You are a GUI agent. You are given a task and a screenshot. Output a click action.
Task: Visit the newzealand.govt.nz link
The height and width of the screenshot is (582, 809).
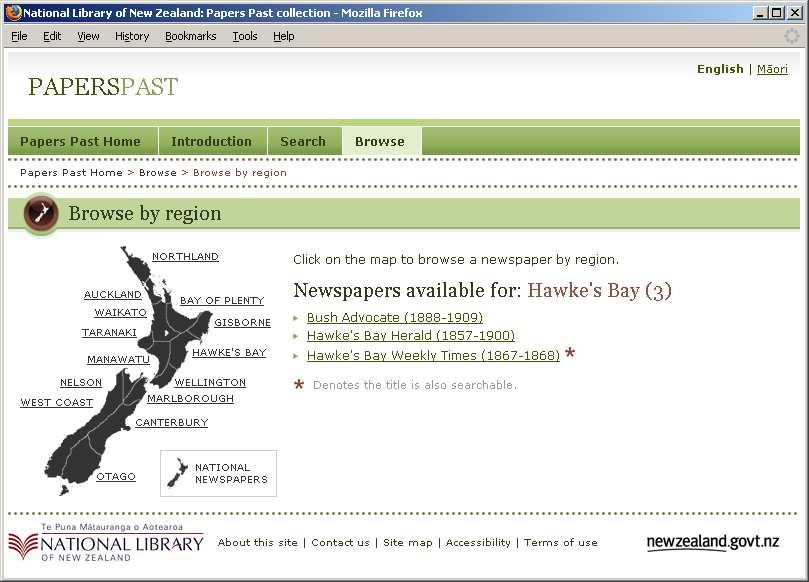click(713, 542)
